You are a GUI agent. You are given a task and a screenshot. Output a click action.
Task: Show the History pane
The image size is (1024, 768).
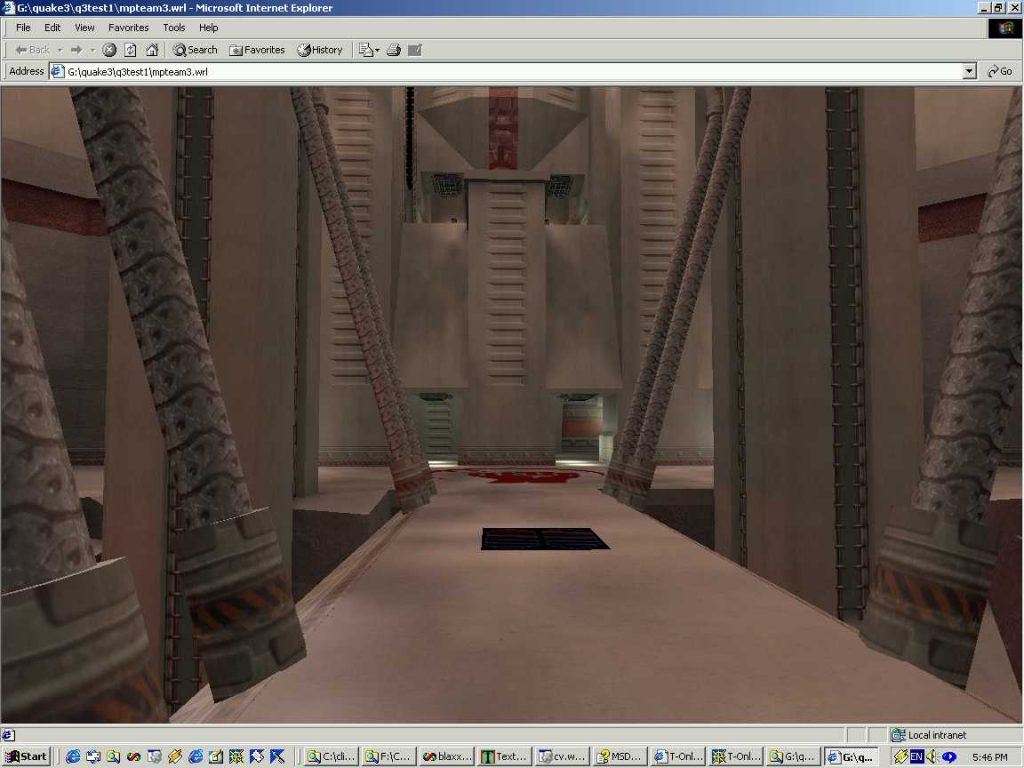[x=320, y=50]
